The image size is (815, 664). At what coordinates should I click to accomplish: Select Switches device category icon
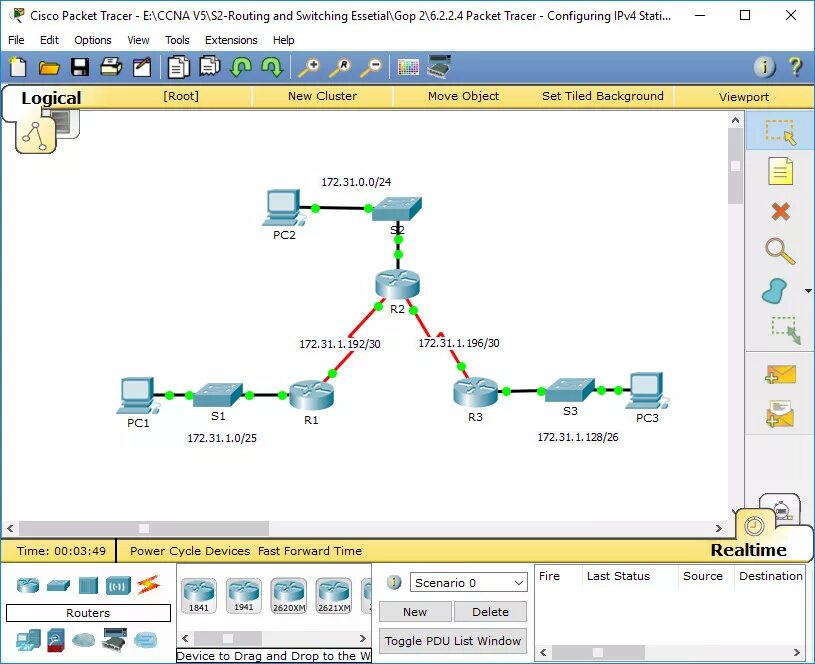(x=58, y=586)
